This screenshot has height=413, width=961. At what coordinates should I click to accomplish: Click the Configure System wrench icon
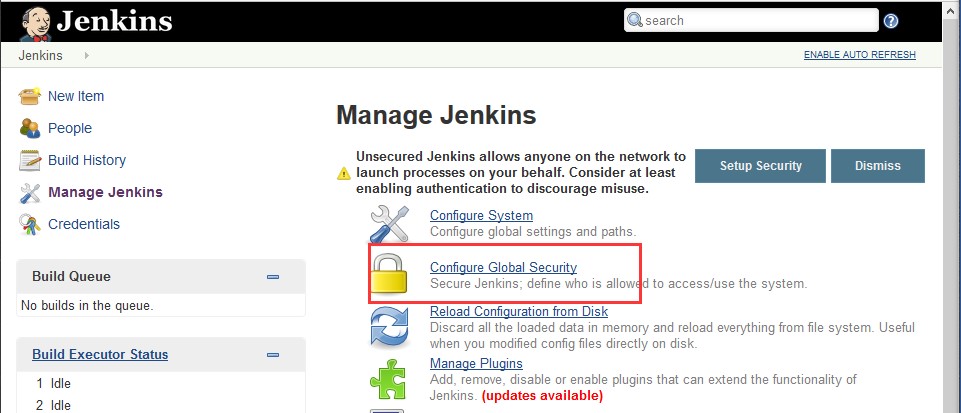point(390,224)
